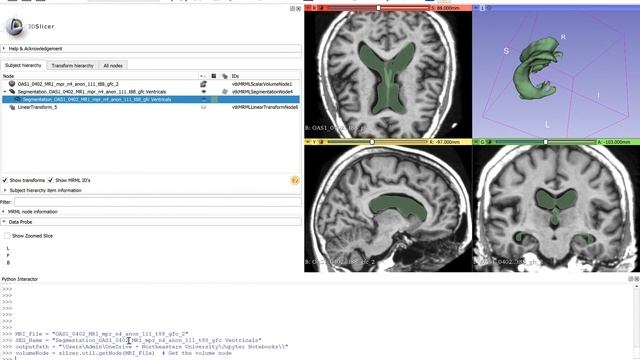Screen dimensions: 640x360
Task: Uncheck Show MRML ID's checkbox
Action: (50, 180)
